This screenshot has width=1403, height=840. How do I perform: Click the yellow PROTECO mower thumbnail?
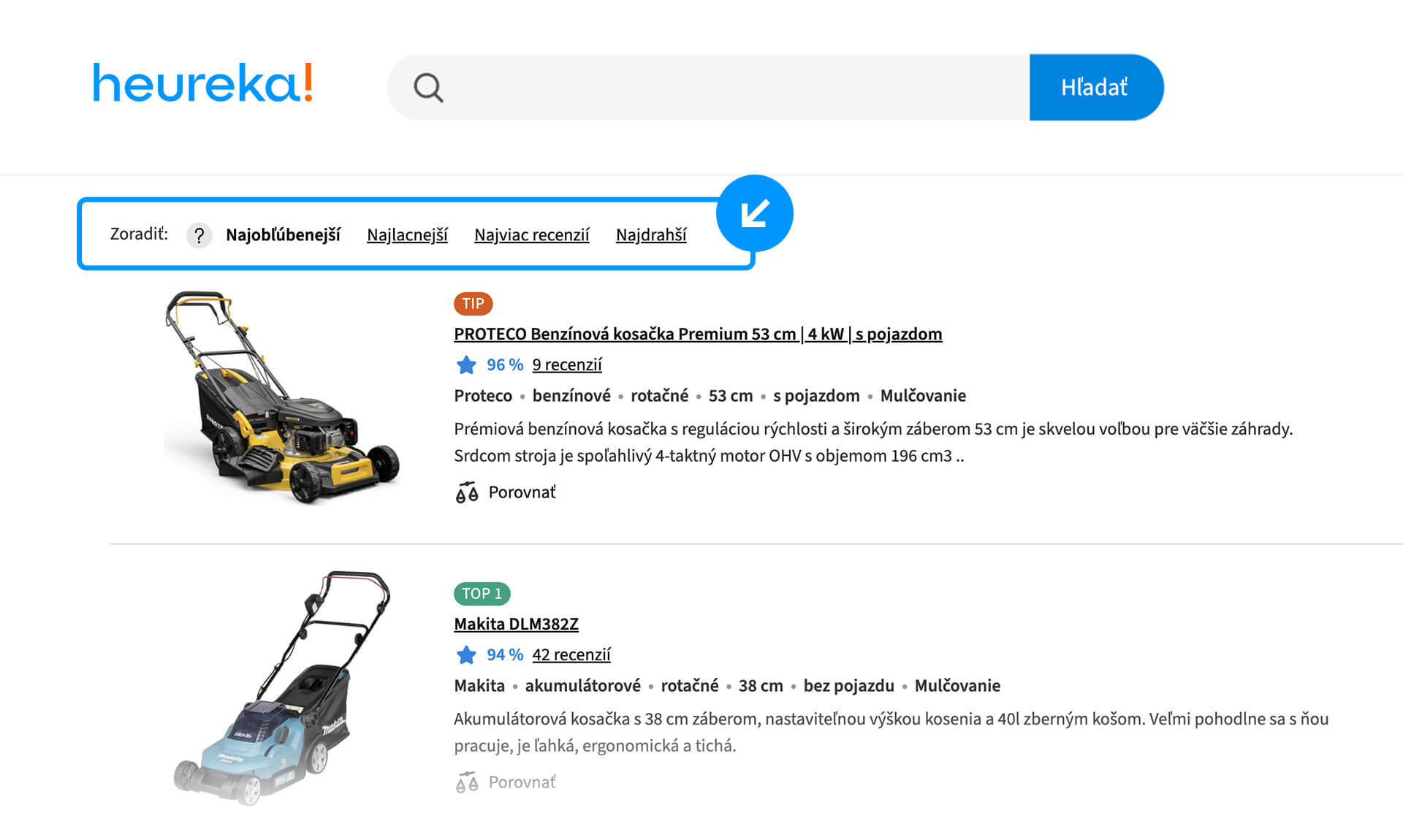[x=281, y=398]
